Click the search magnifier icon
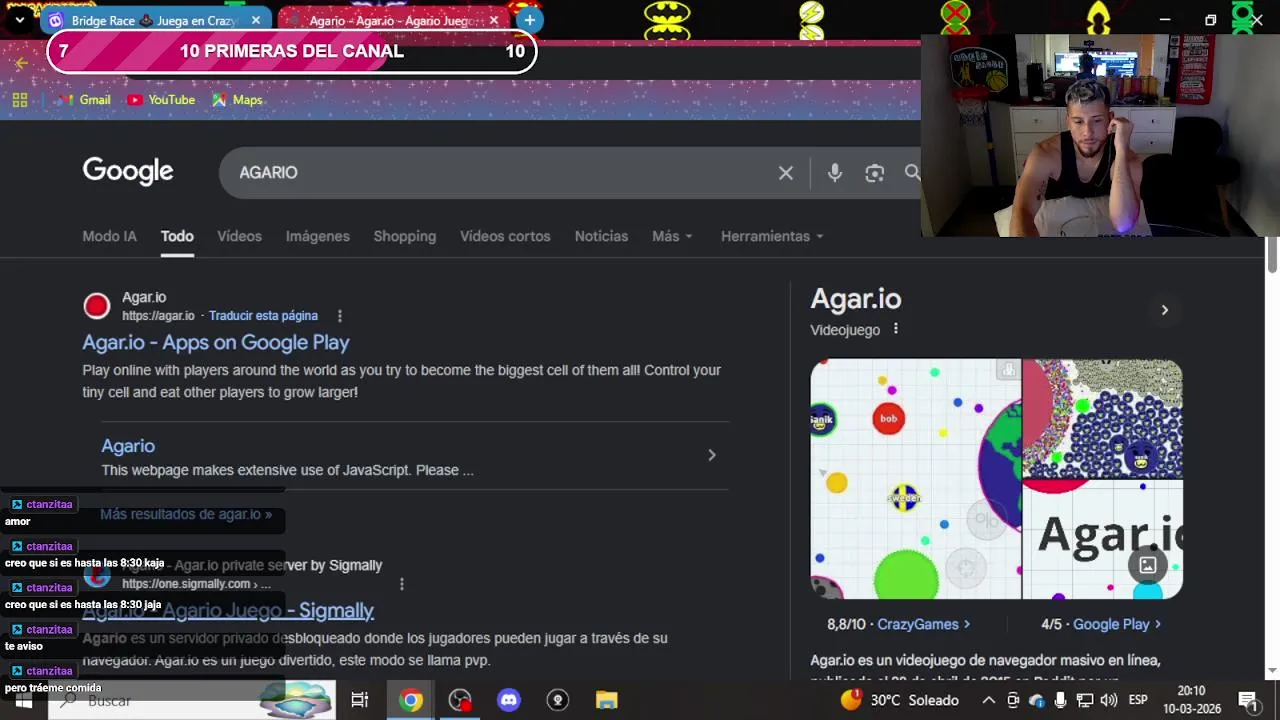The height and width of the screenshot is (720, 1280). coord(912,173)
